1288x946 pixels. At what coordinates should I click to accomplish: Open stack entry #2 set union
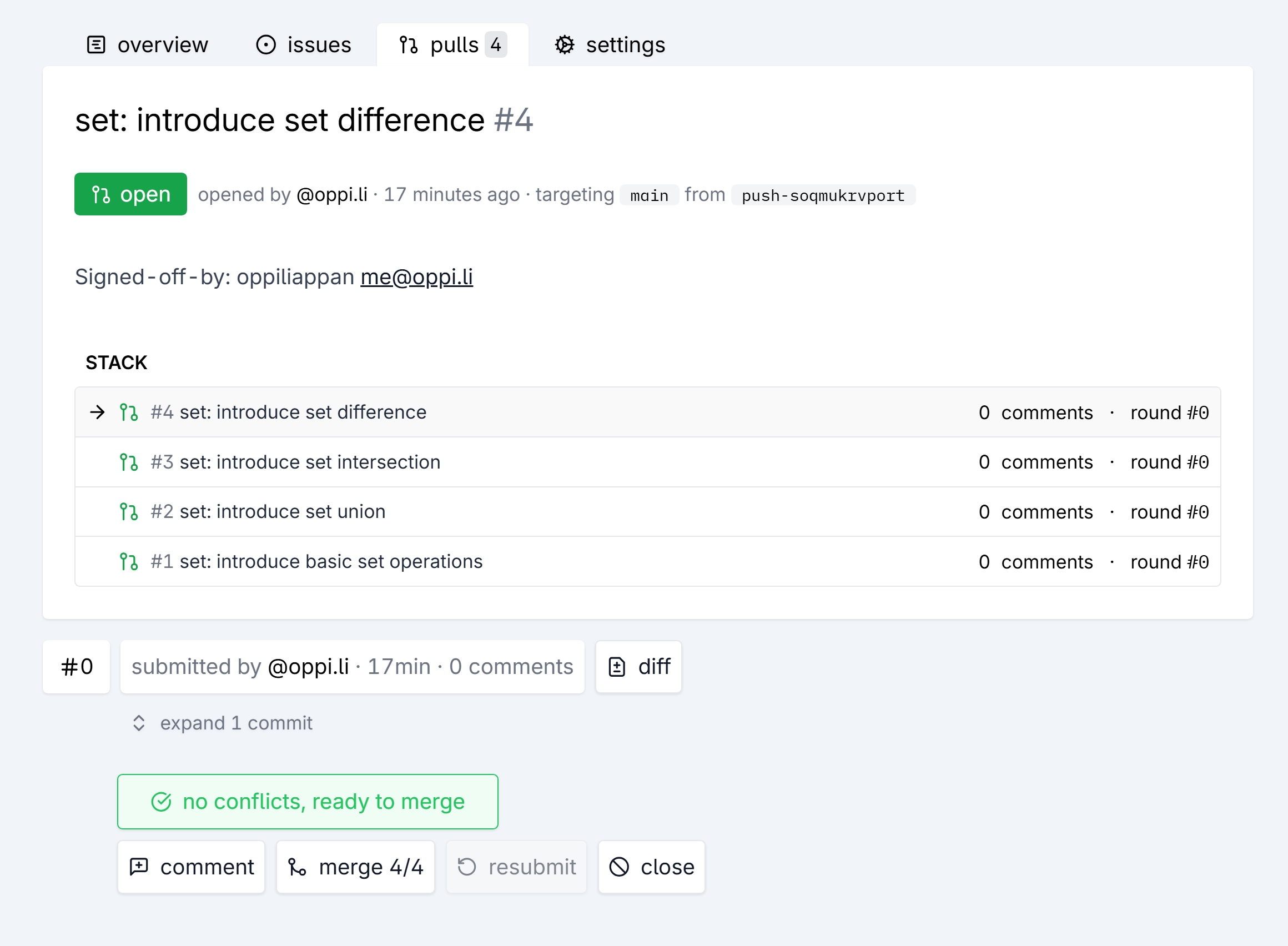pyautogui.click(x=283, y=511)
